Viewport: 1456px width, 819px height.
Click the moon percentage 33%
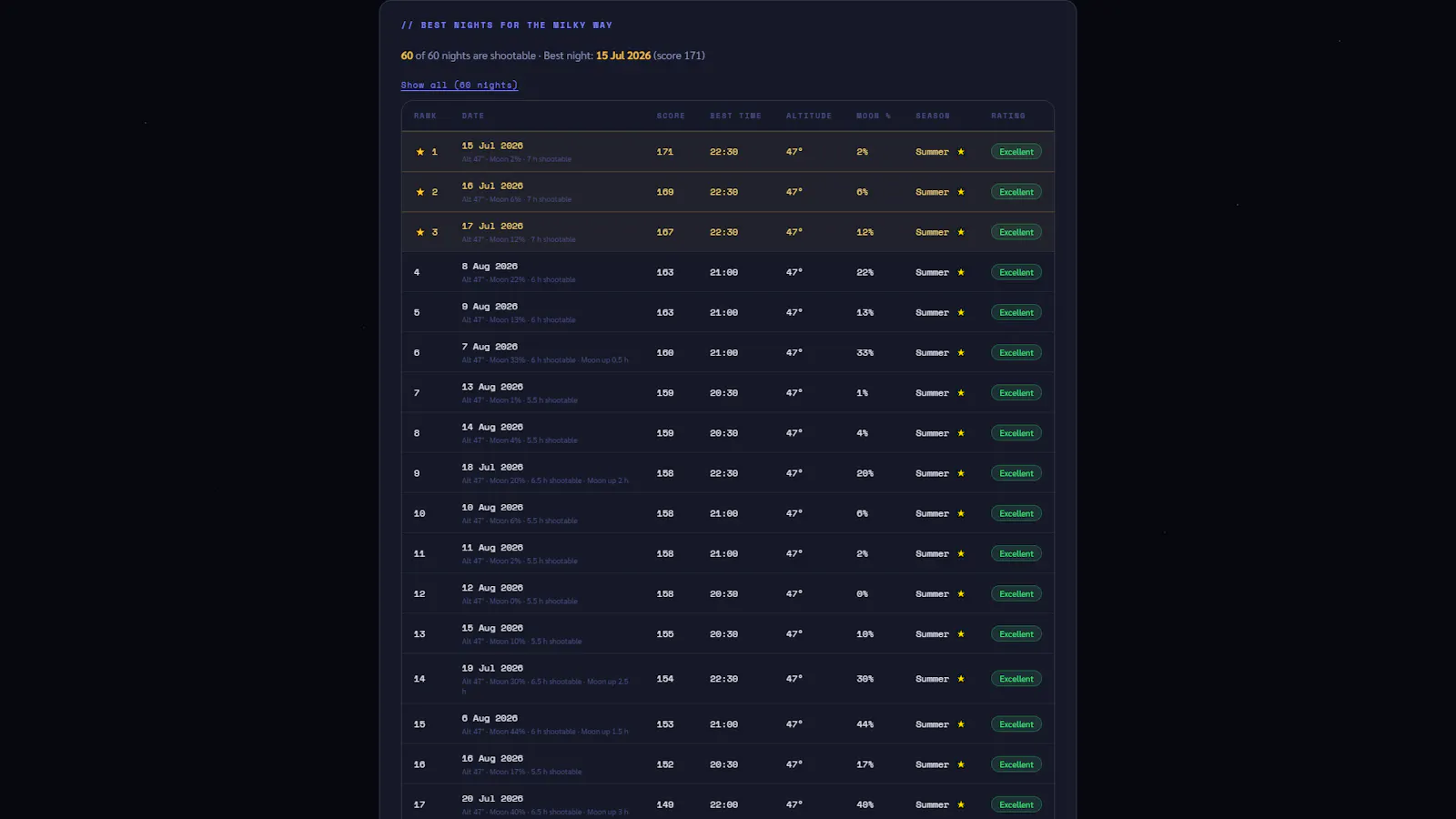[x=864, y=352]
